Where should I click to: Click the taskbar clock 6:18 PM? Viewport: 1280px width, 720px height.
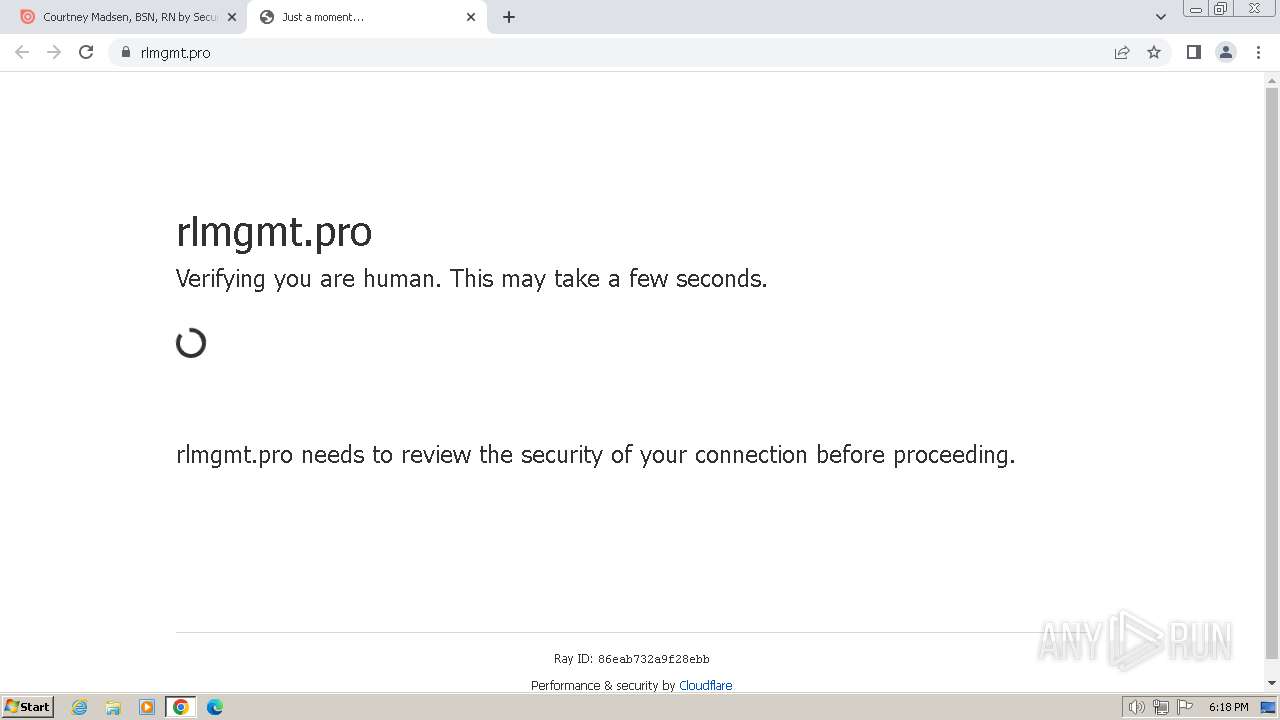[1228, 707]
